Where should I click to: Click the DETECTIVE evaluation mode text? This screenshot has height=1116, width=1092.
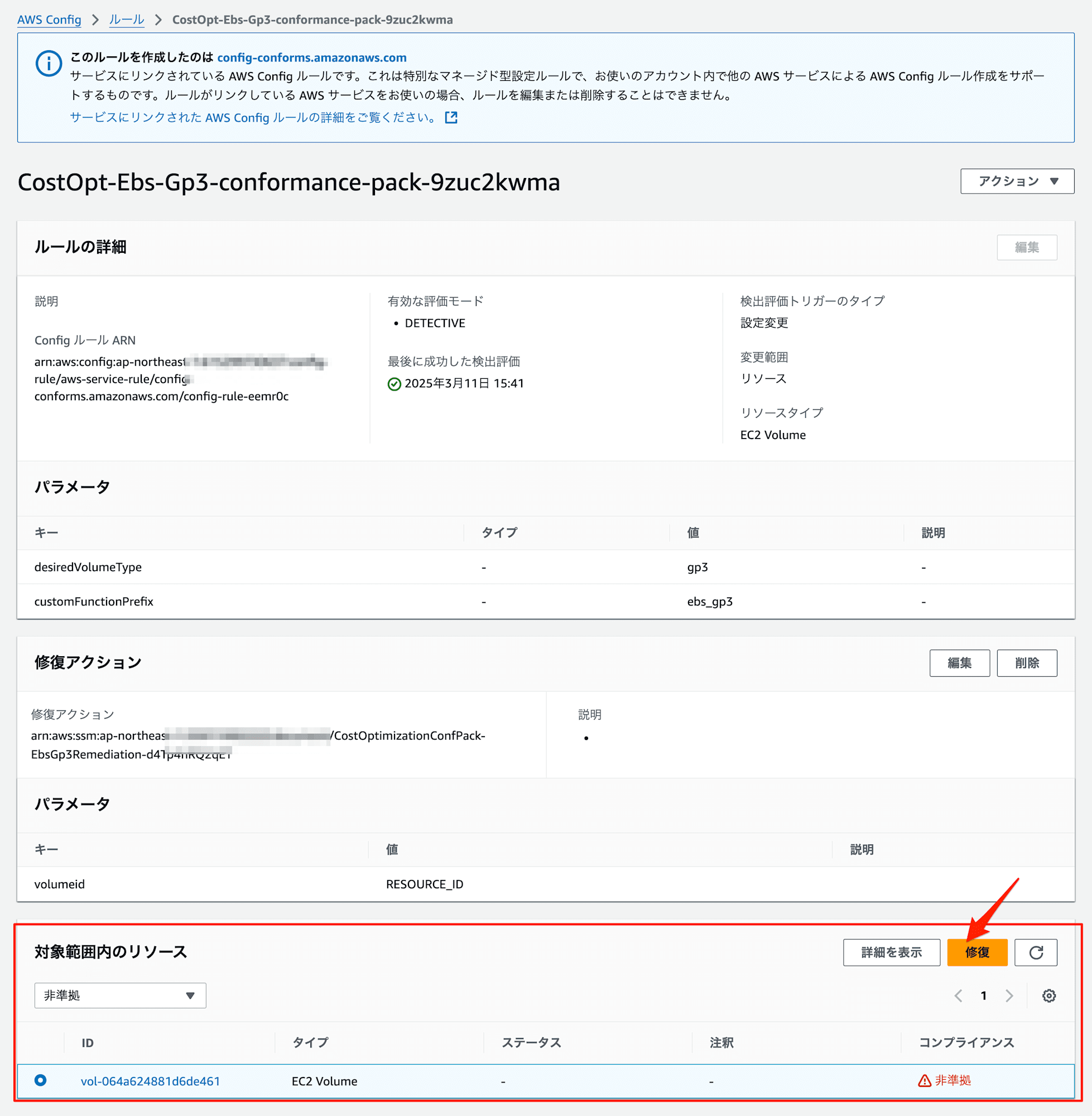coord(435,324)
